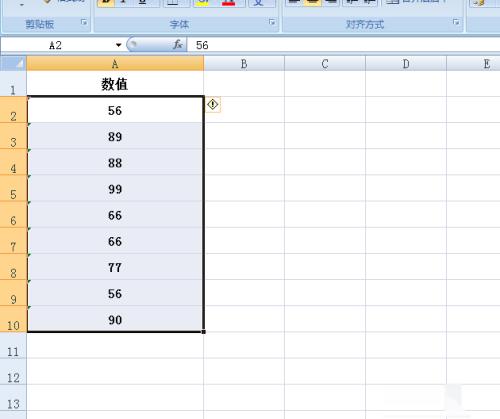
Task: Click the fx Insert Function button
Action: click(x=178, y=44)
